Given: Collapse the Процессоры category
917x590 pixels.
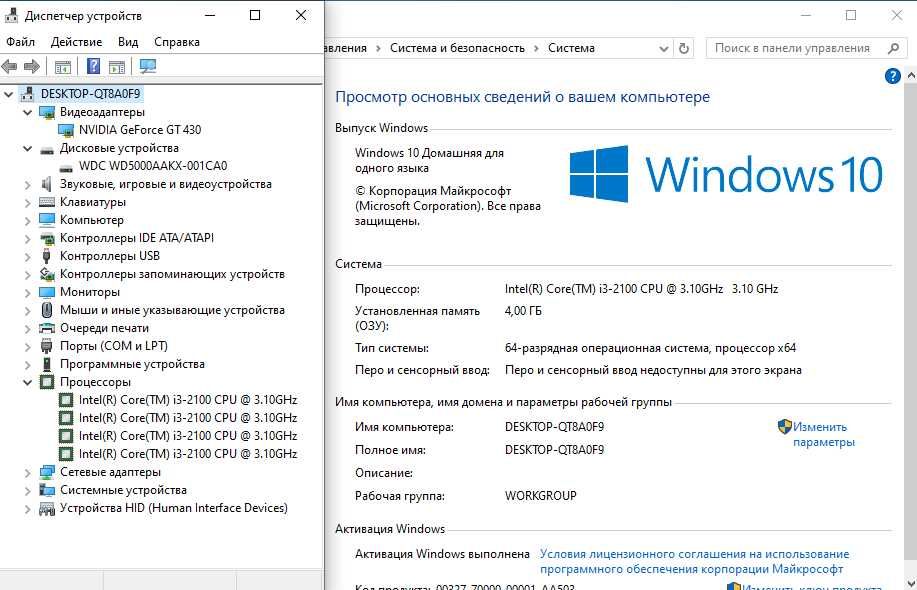Looking at the screenshot, I should tap(27, 382).
